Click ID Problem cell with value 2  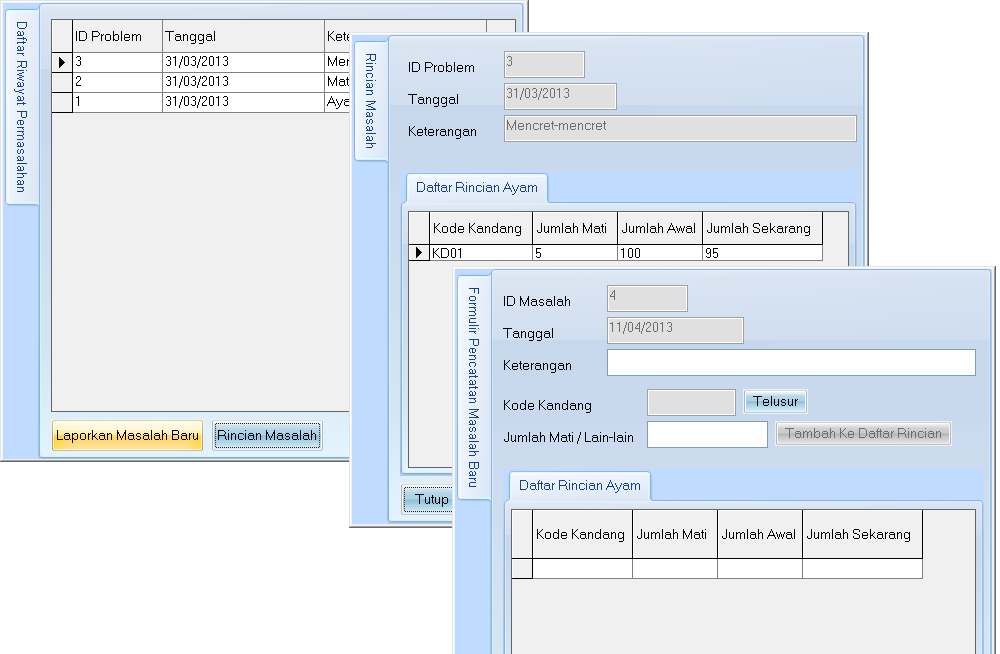(117, 82)
